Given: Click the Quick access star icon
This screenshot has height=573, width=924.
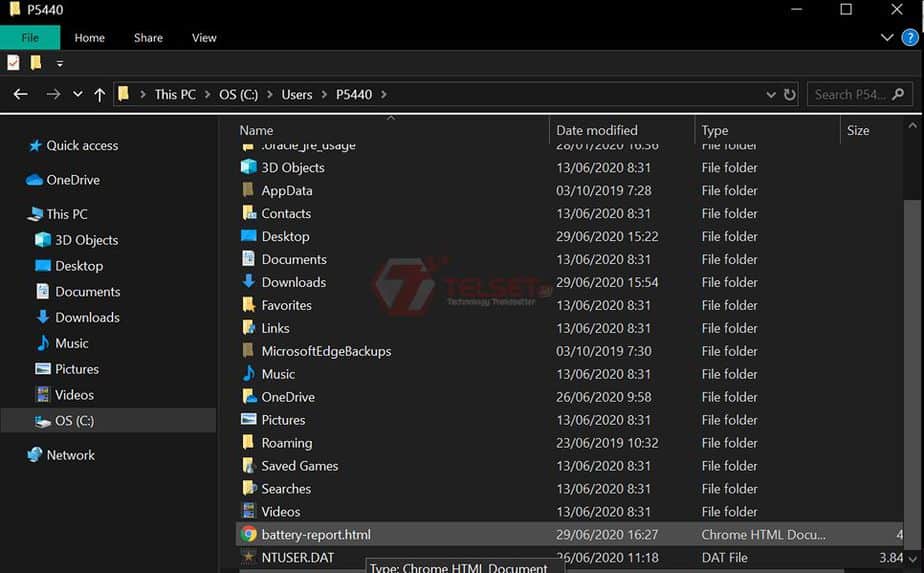Looking at the screenshot, I should pyautogui.click(x=35, y=146).
